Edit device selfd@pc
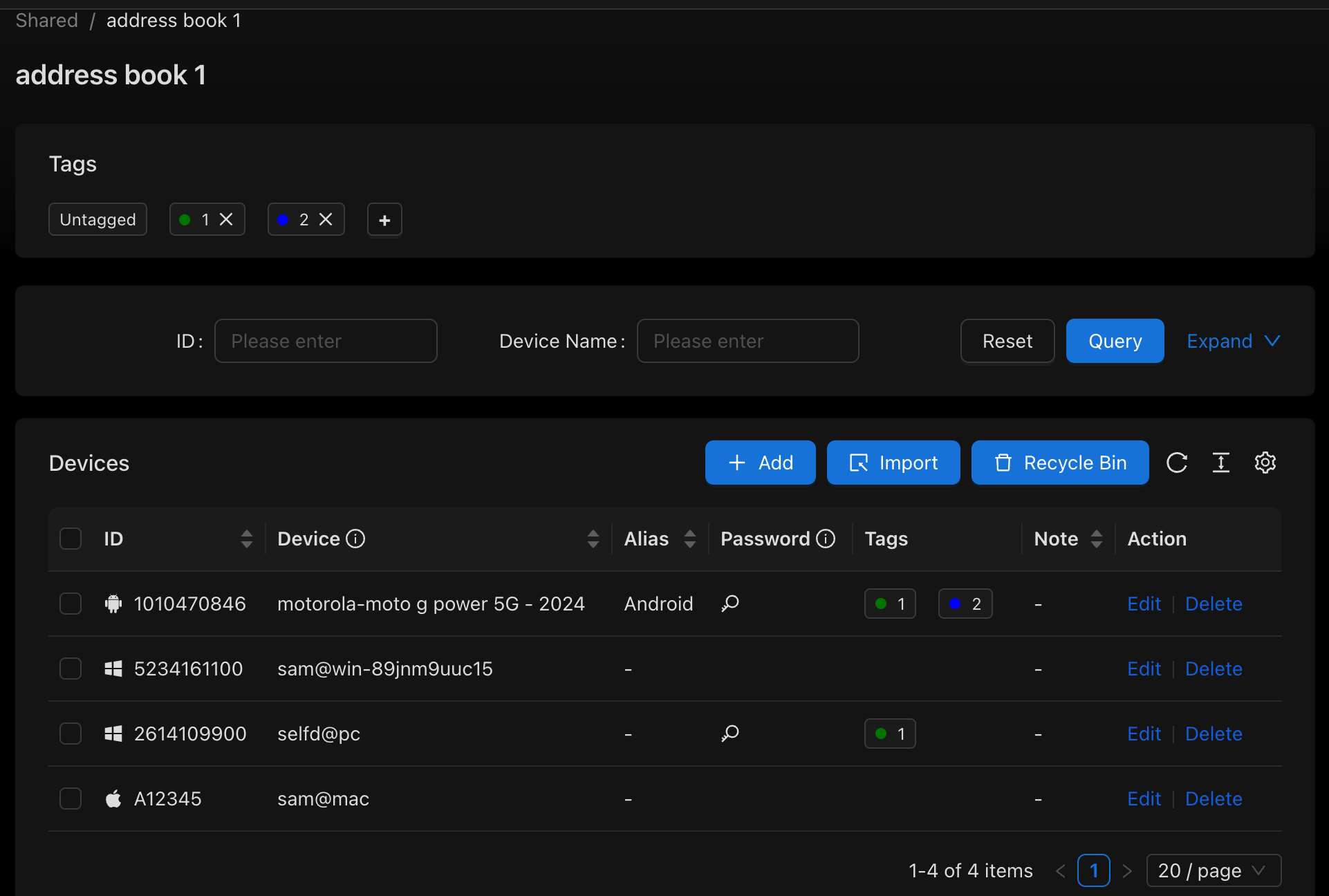Screen dimensions: 1329x896 click(x=1144, y=734)
